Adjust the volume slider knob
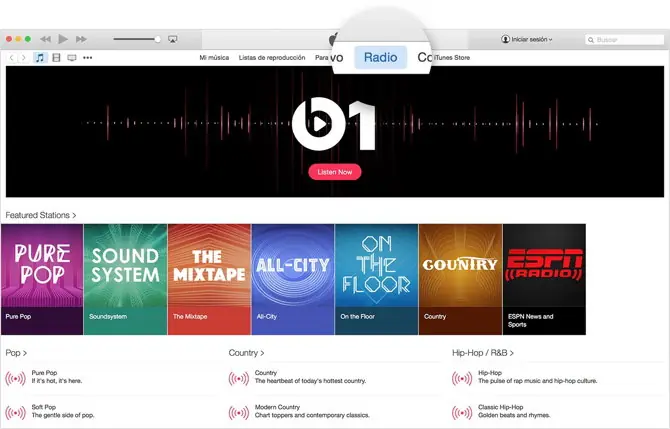670x429 pixels. tap(158, 39)
